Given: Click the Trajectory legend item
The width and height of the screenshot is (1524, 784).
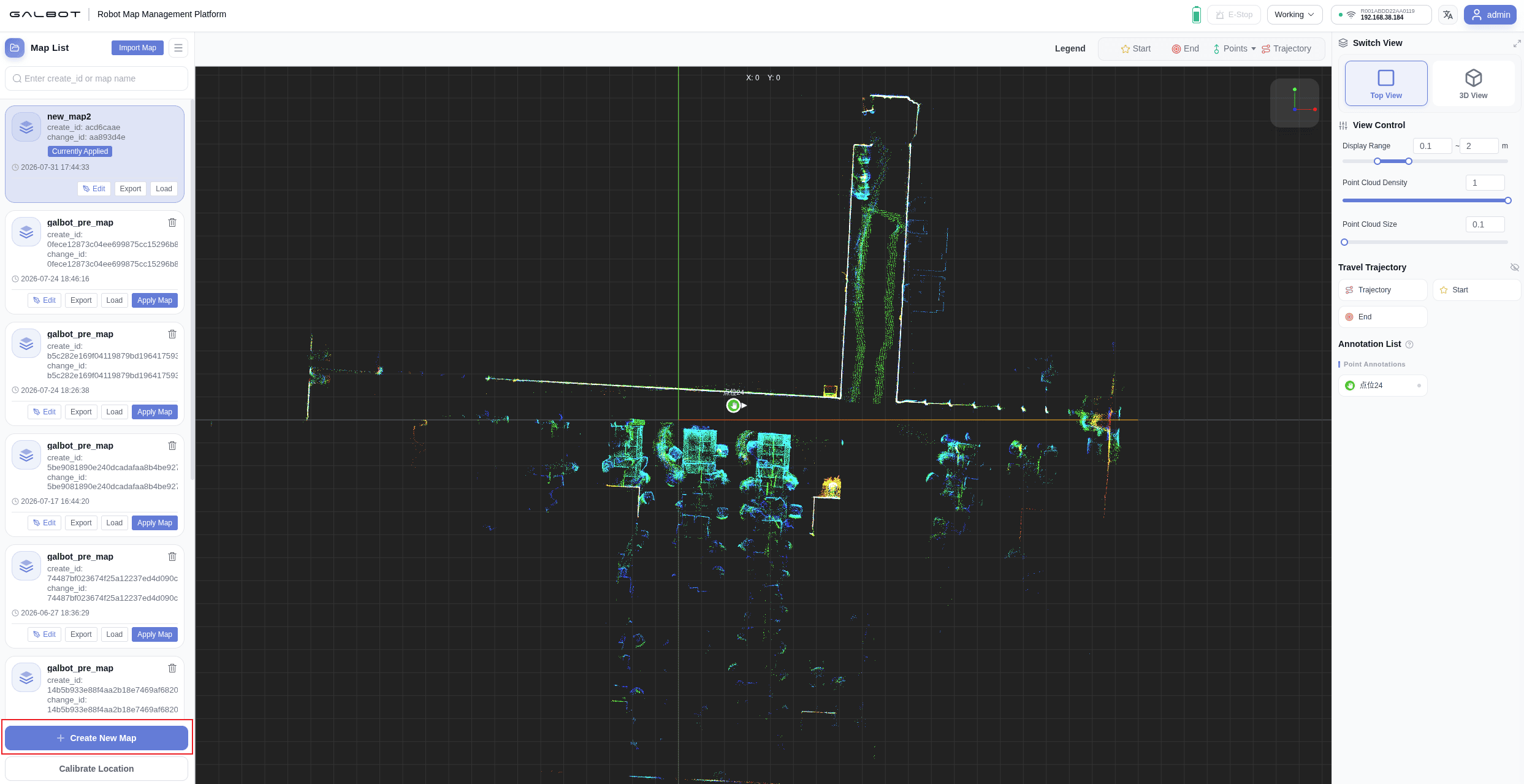Looking at the screenshot, I should tap(1286, 49).
